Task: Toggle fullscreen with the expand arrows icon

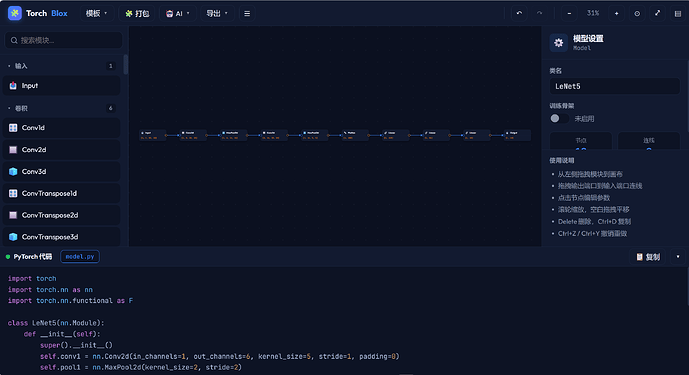Action: coord(657,13)
